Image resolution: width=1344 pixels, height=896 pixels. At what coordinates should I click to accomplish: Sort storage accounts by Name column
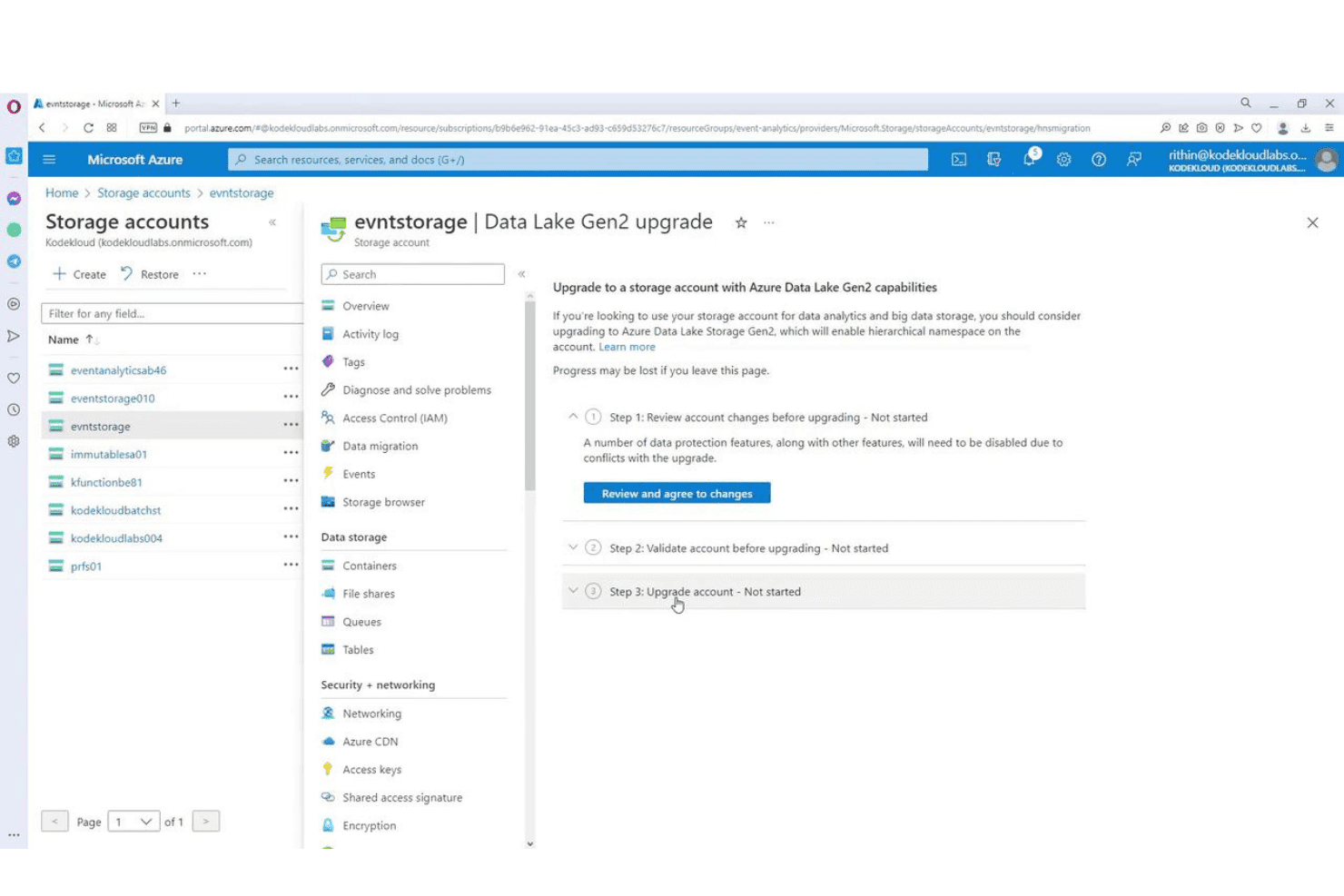(x=73, y=340)
